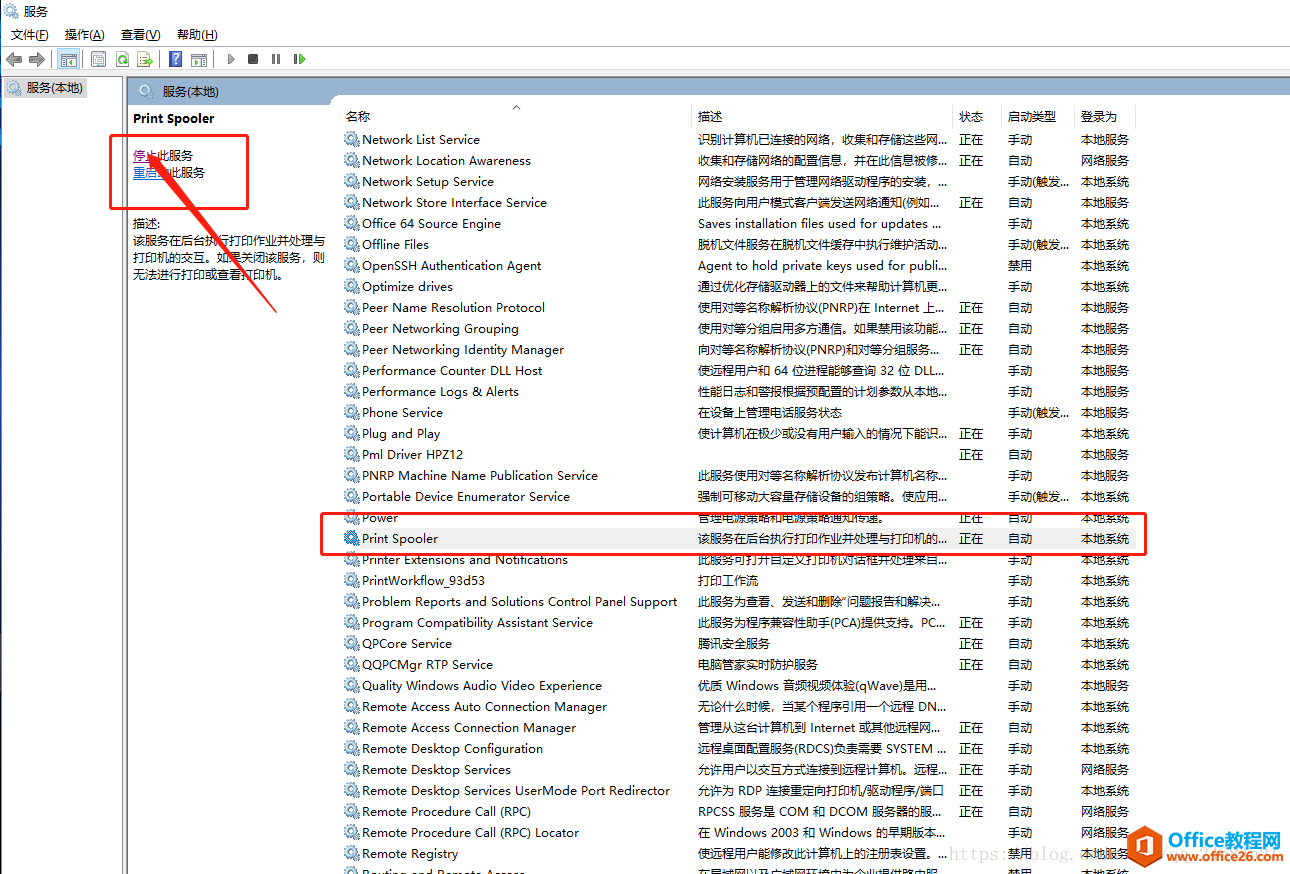
Task: Click the Start Service play icon
Action: click(231, 59)
